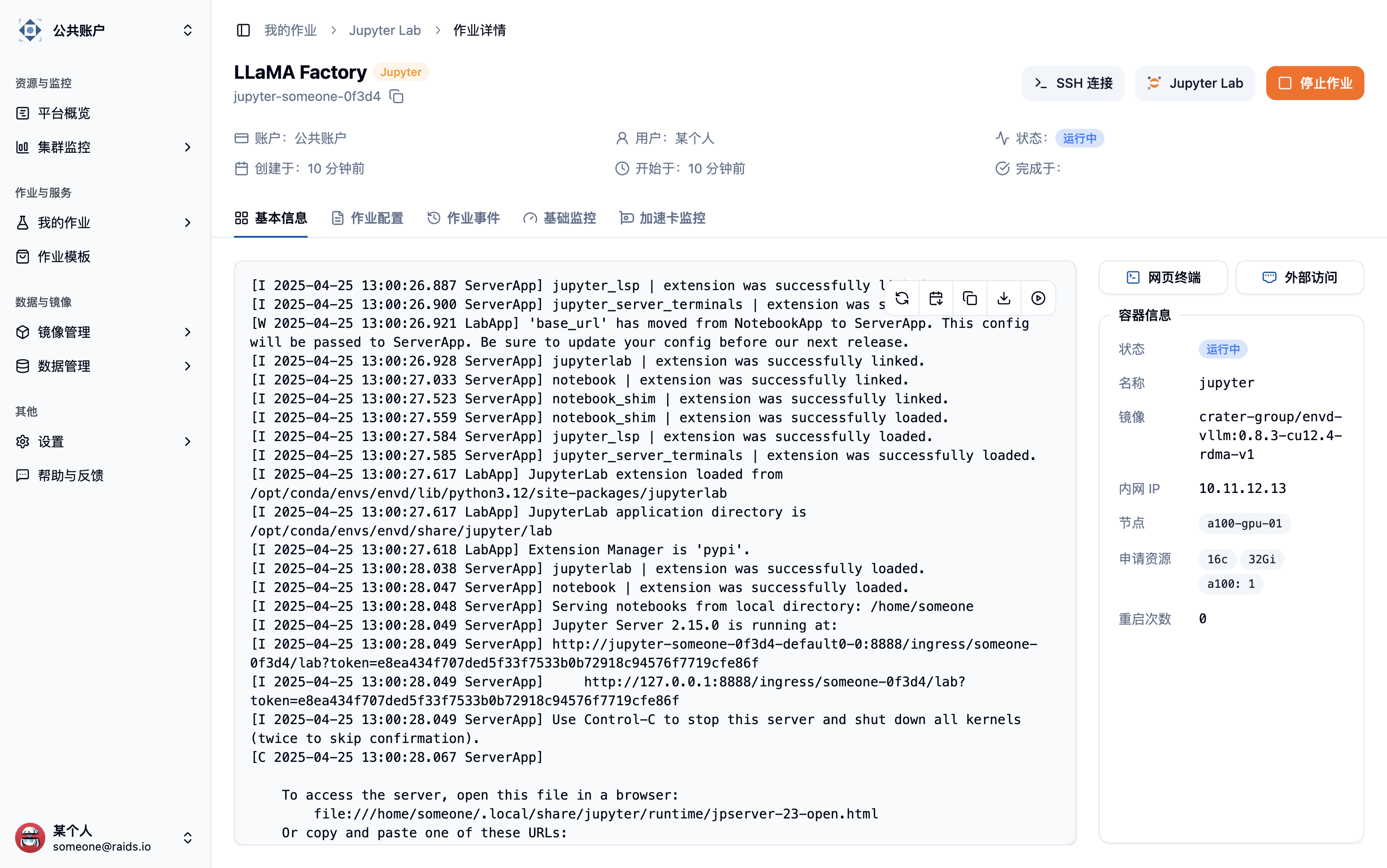1387x868 pixels.
Task: Switch to 加速卡监控 tab
Action: (x=662, y=218)
